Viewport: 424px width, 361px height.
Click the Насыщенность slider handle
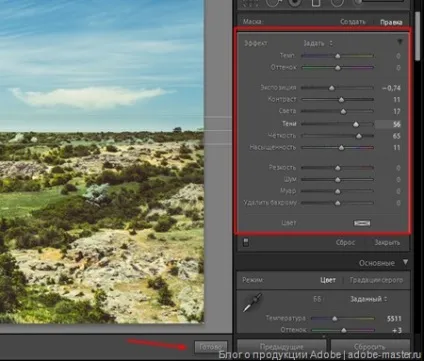[341, 147]
